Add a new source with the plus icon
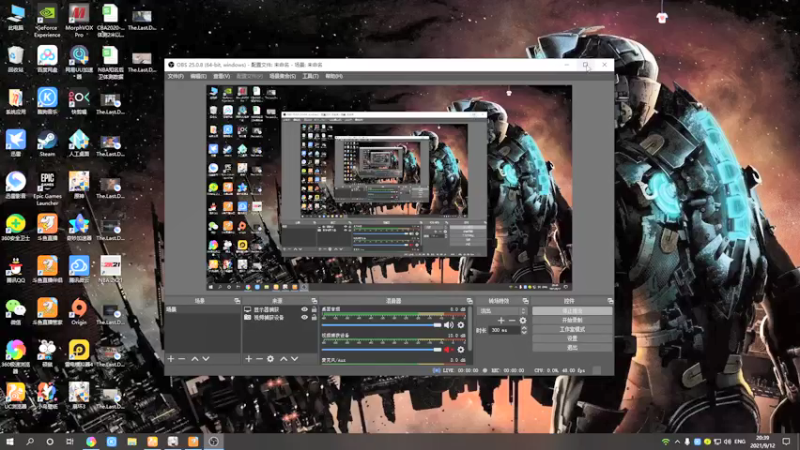Viewport: 800px width, 450px height. point(248,359)
